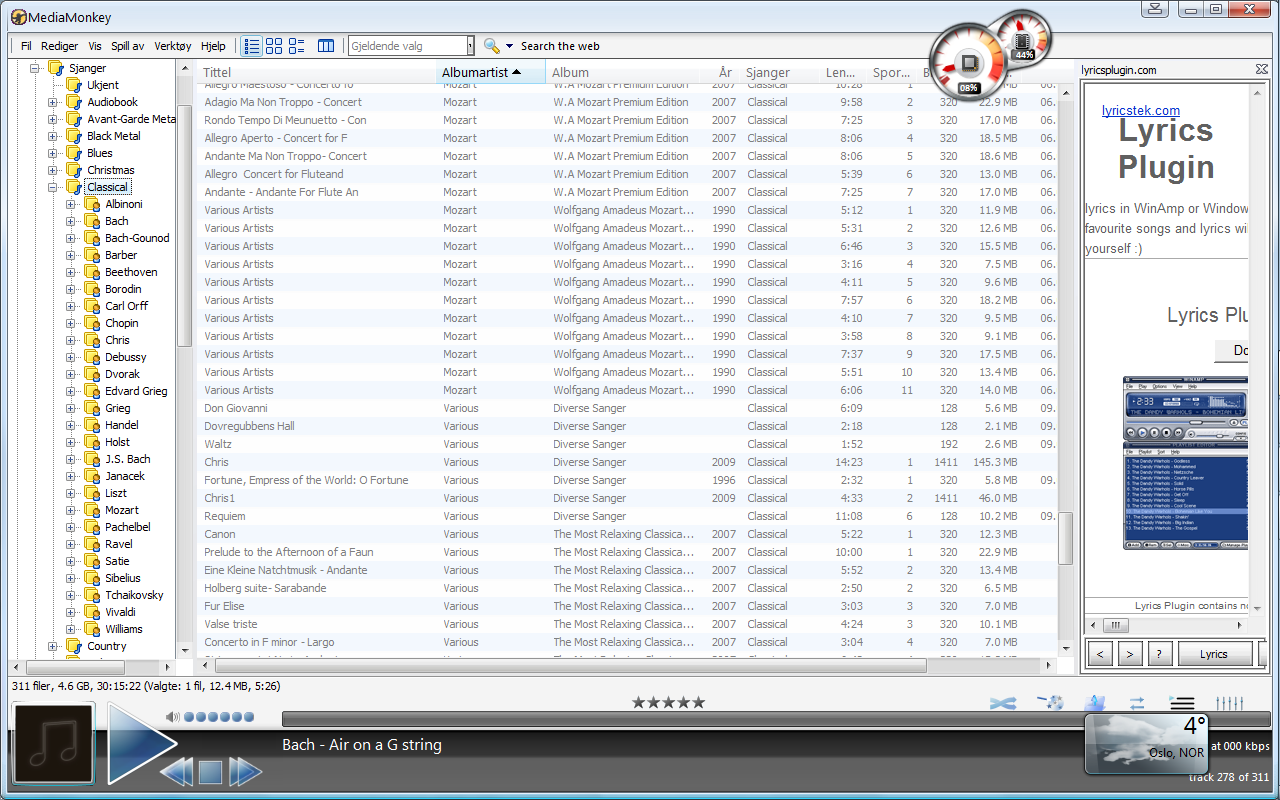Click the '?' help button in lyrics panel
This screenshot has width=1280, height=800.
point(1159,654)
